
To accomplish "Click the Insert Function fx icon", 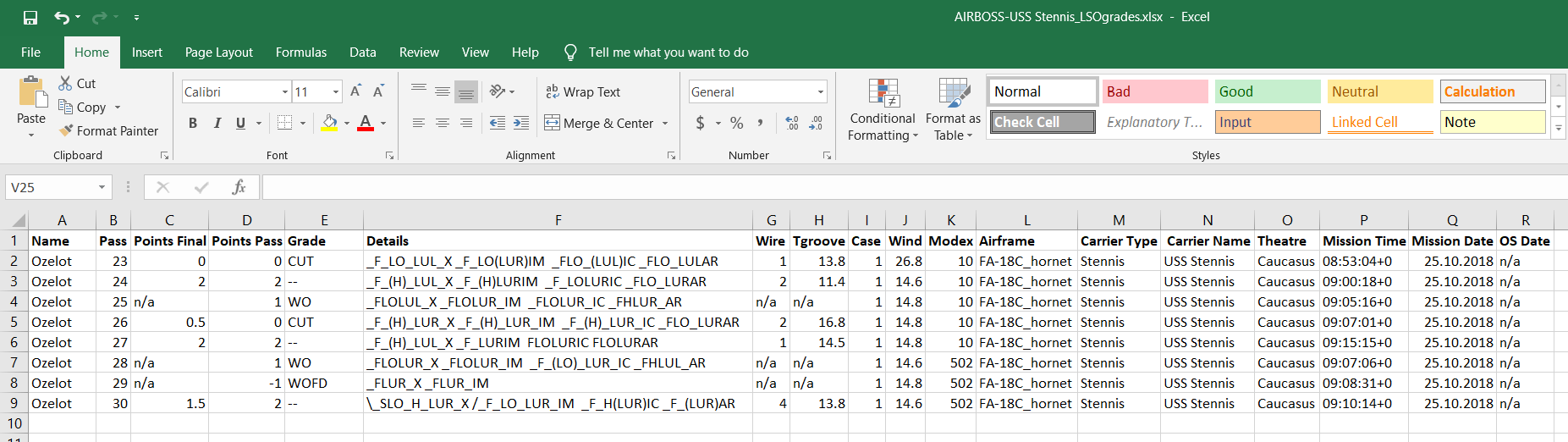I will [x=239, y=187].
